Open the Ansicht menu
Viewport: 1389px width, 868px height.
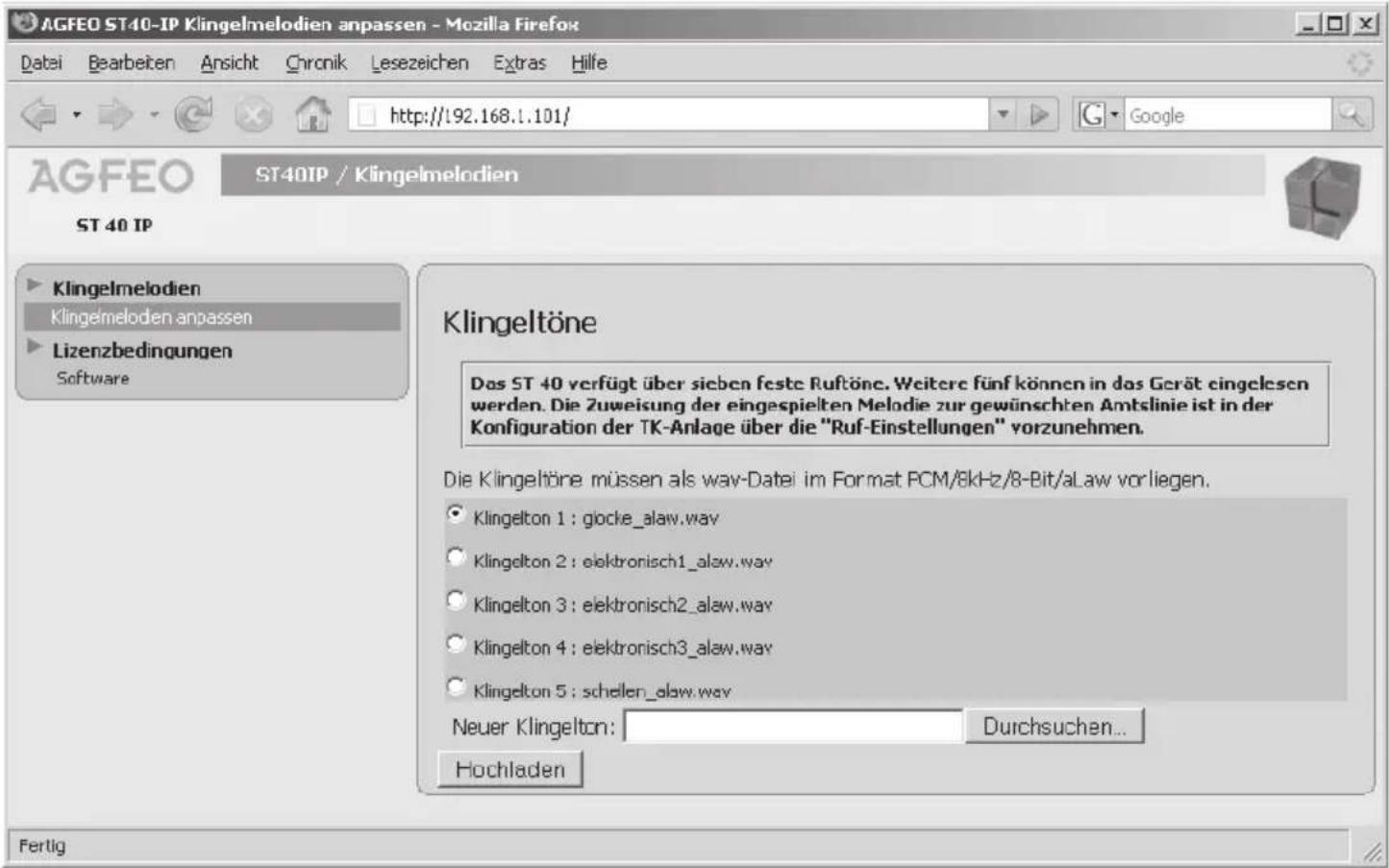[x=229, y=63]
